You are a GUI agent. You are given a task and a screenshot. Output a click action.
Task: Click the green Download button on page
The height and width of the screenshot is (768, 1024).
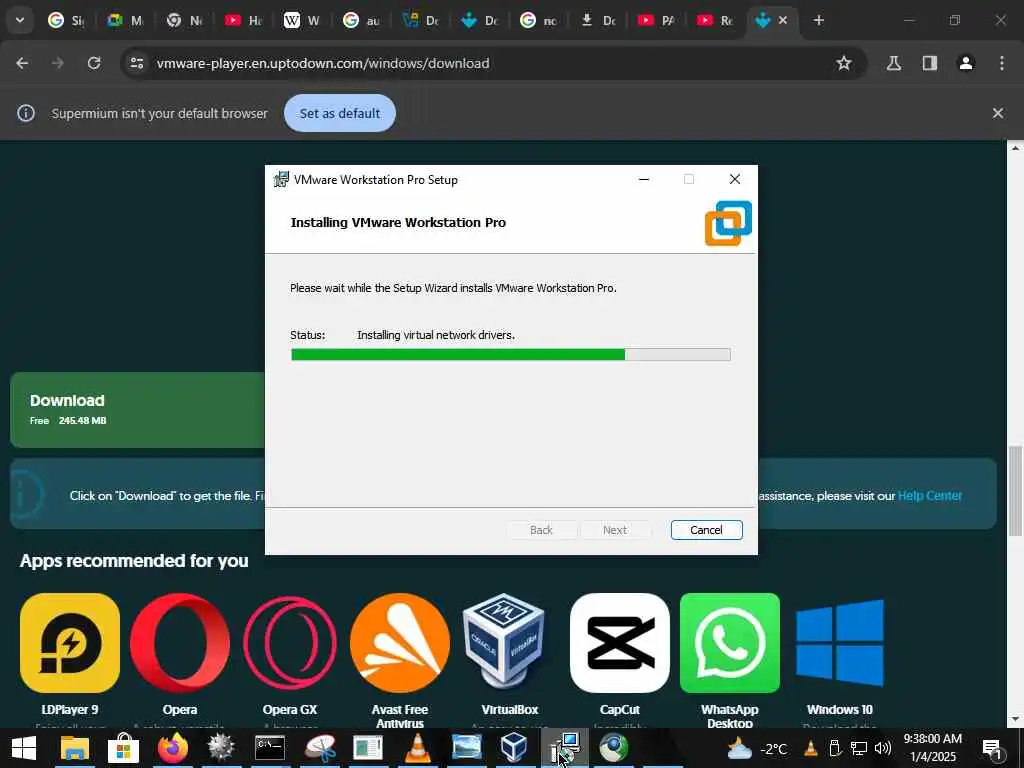click(x=137, y=409)
